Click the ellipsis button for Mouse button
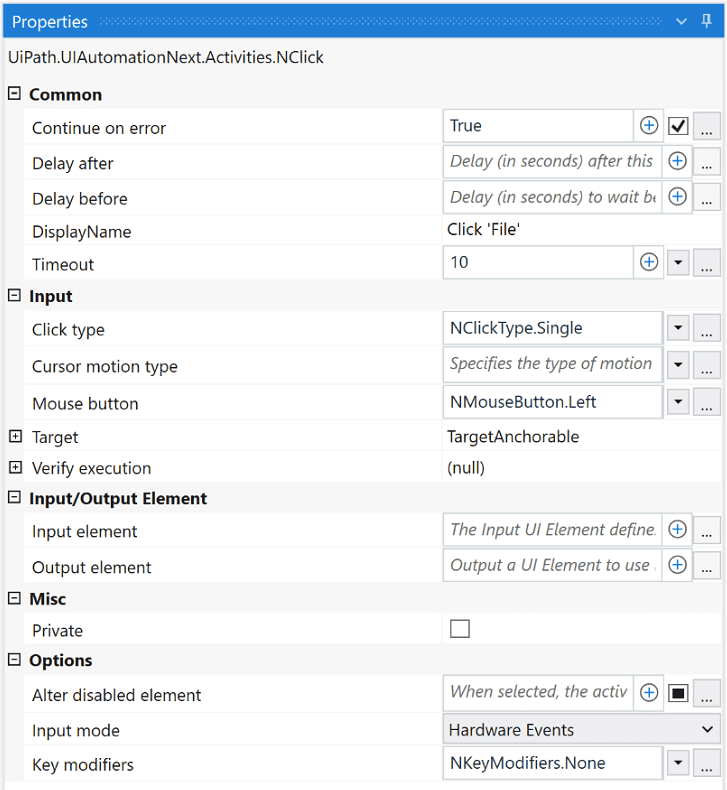 click(707, 403)
